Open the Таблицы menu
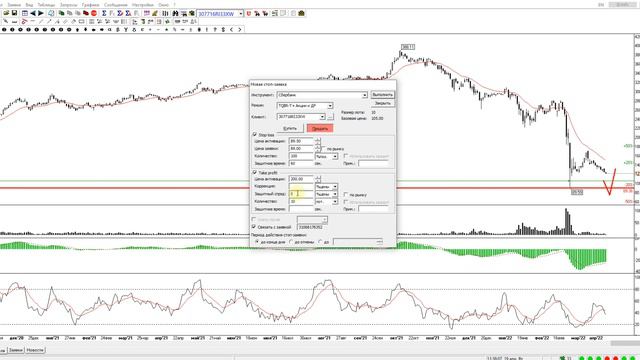 point(46,5)
